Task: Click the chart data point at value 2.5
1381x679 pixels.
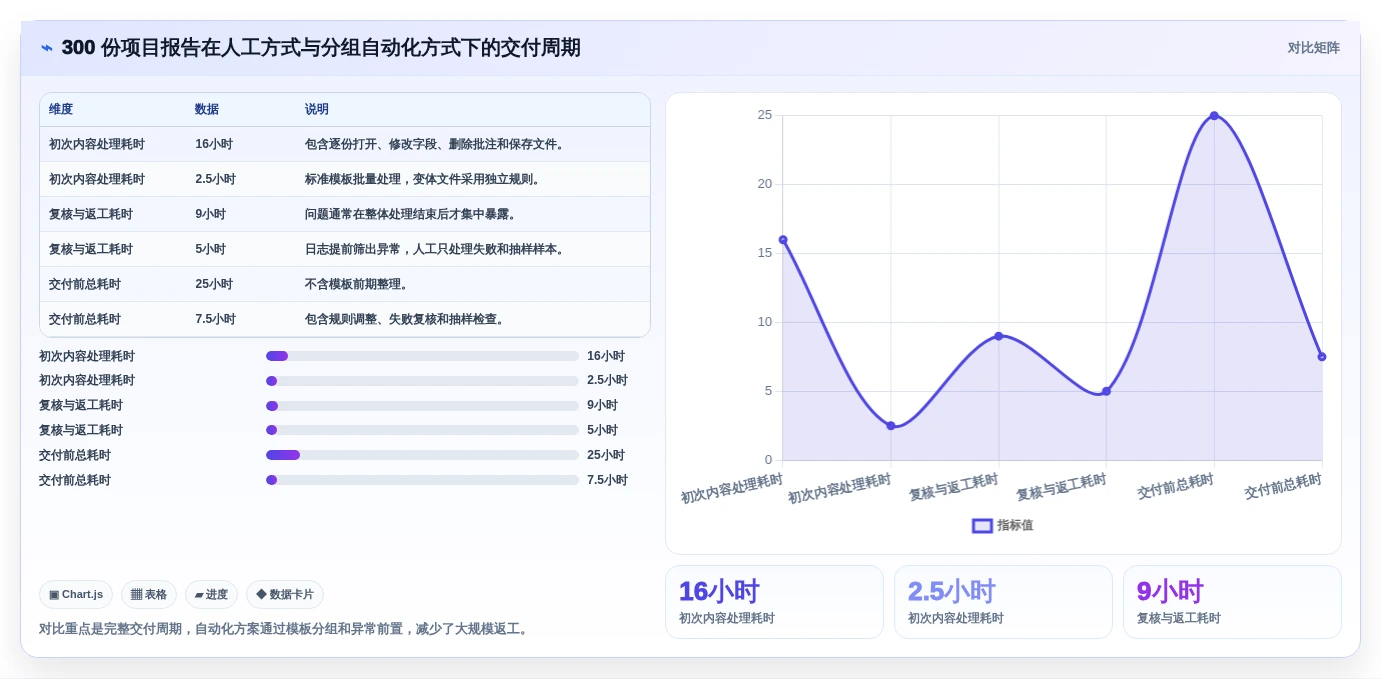Action: [x=891, y=426]
